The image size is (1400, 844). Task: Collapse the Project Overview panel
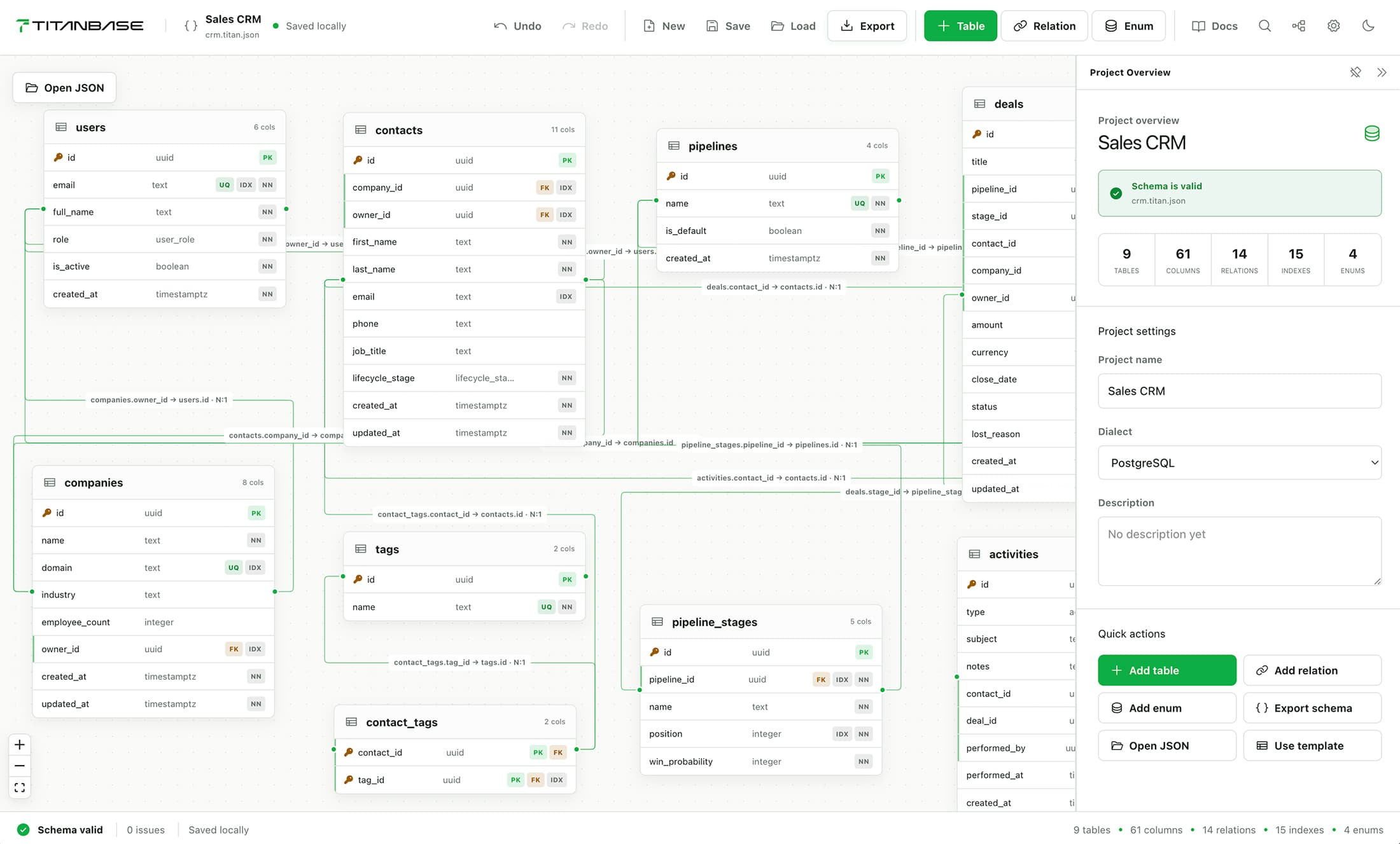point(1382,73)
